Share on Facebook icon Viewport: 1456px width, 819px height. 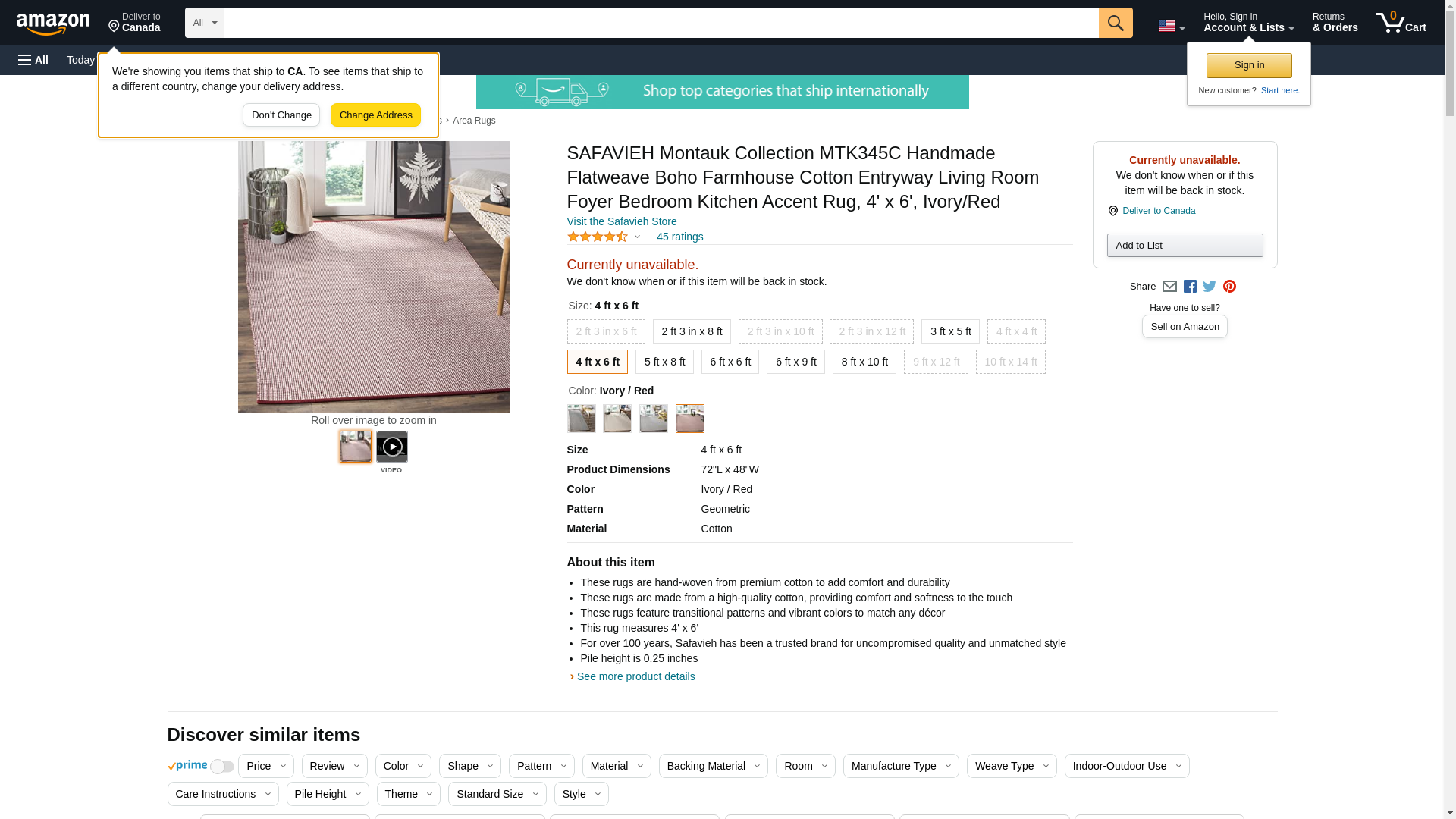(x=1190, y=287)
